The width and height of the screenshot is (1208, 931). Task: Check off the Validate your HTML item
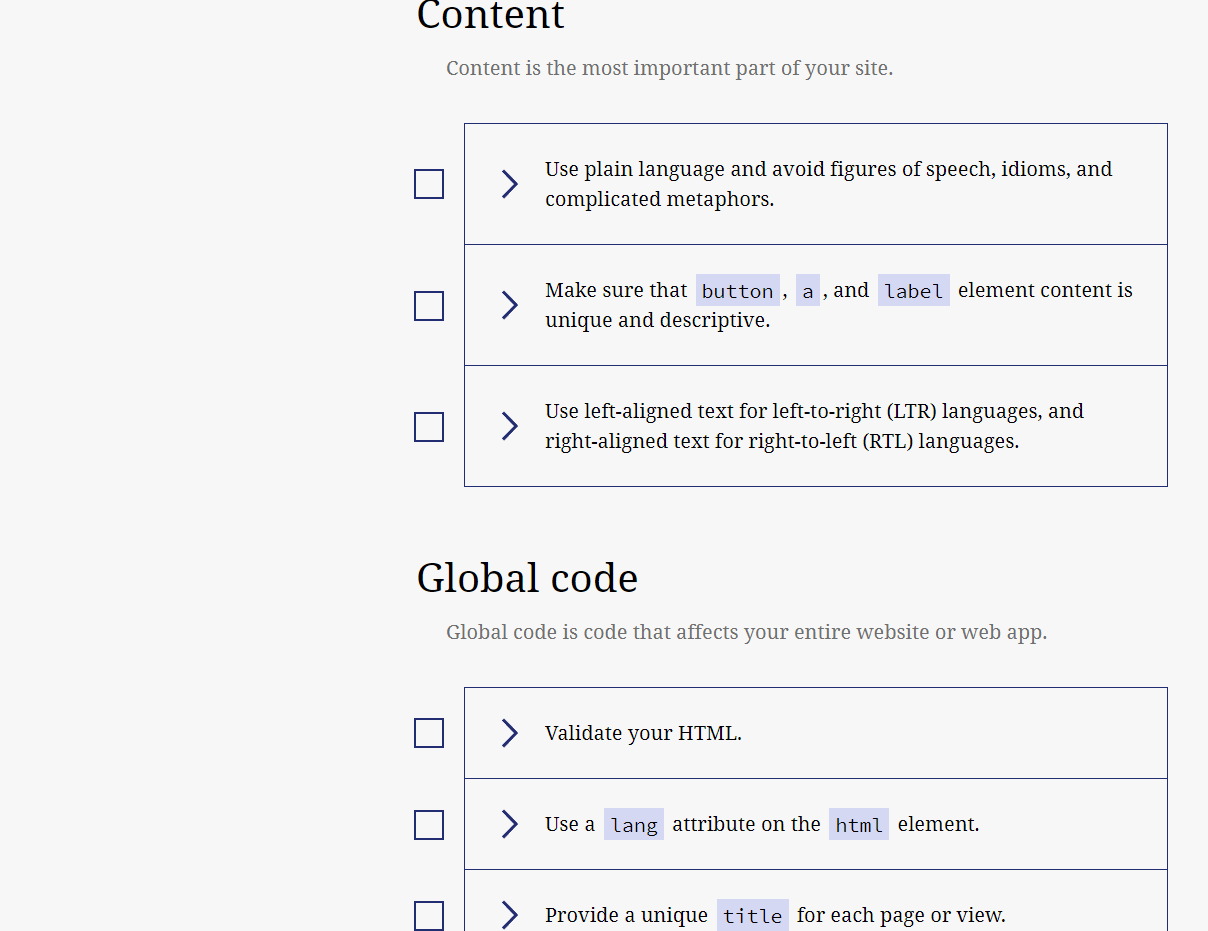[x=429, y=733]
